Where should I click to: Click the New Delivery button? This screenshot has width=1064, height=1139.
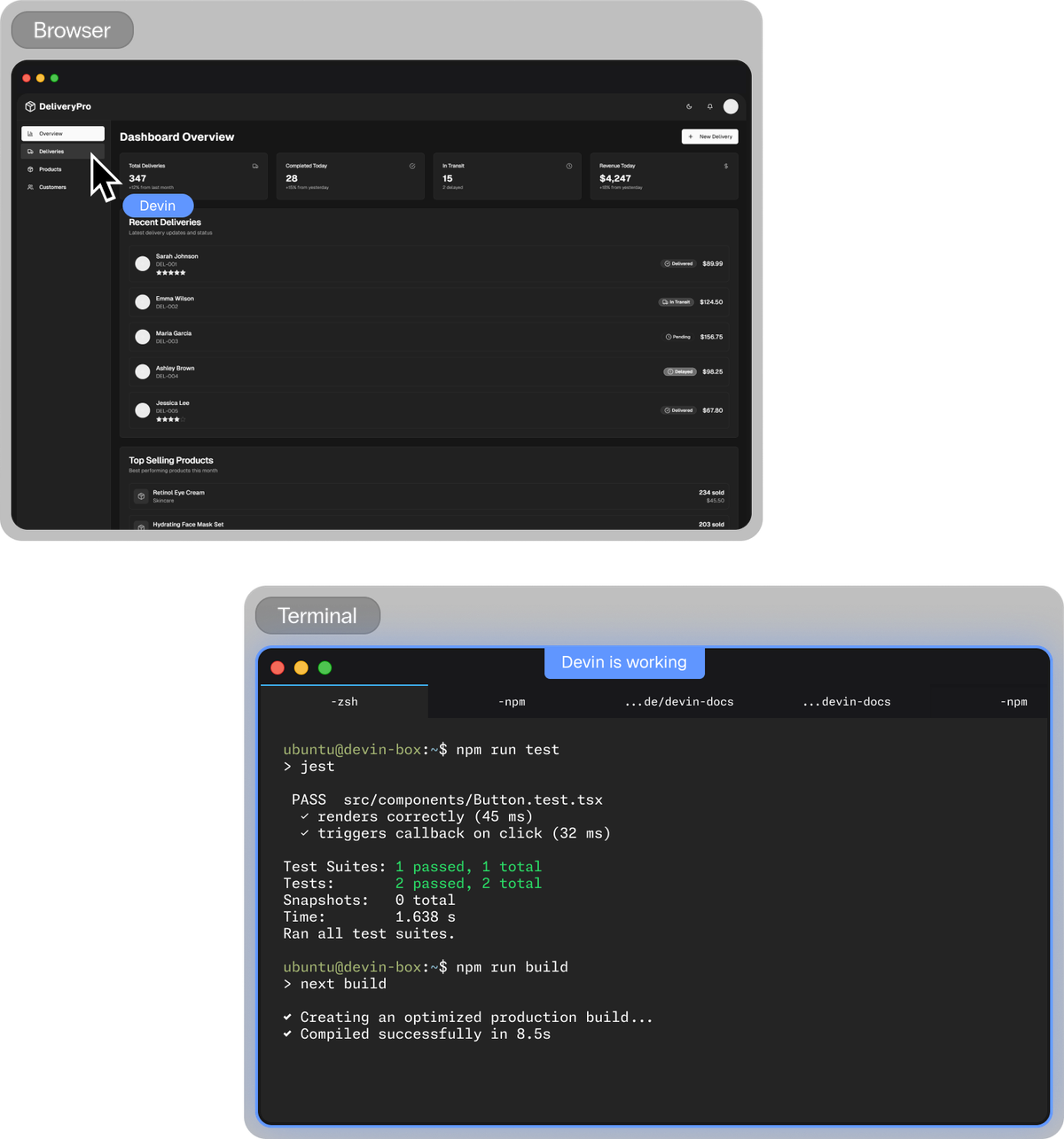tap(710, 137)
